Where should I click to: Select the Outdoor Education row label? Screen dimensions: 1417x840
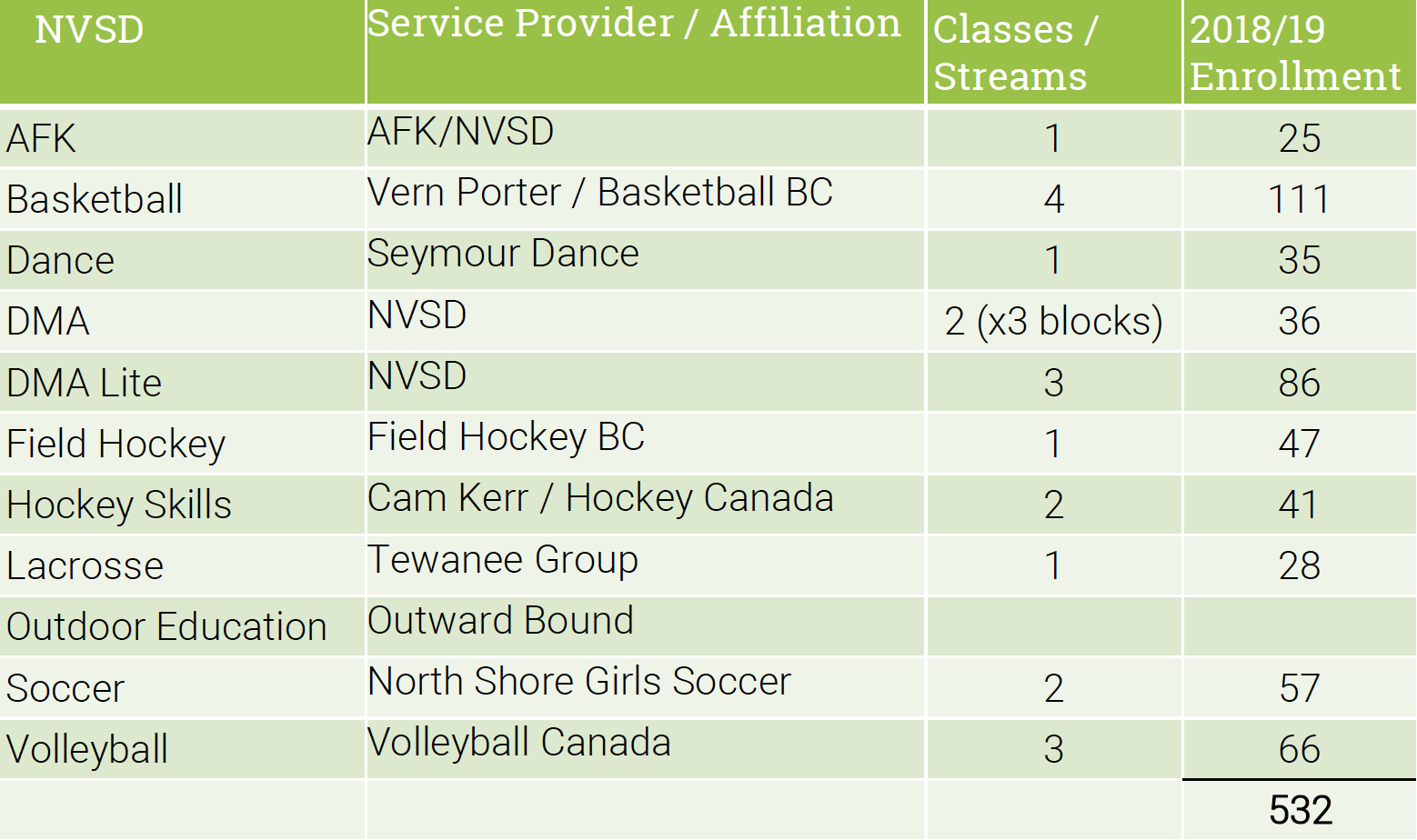click(166, 627)
